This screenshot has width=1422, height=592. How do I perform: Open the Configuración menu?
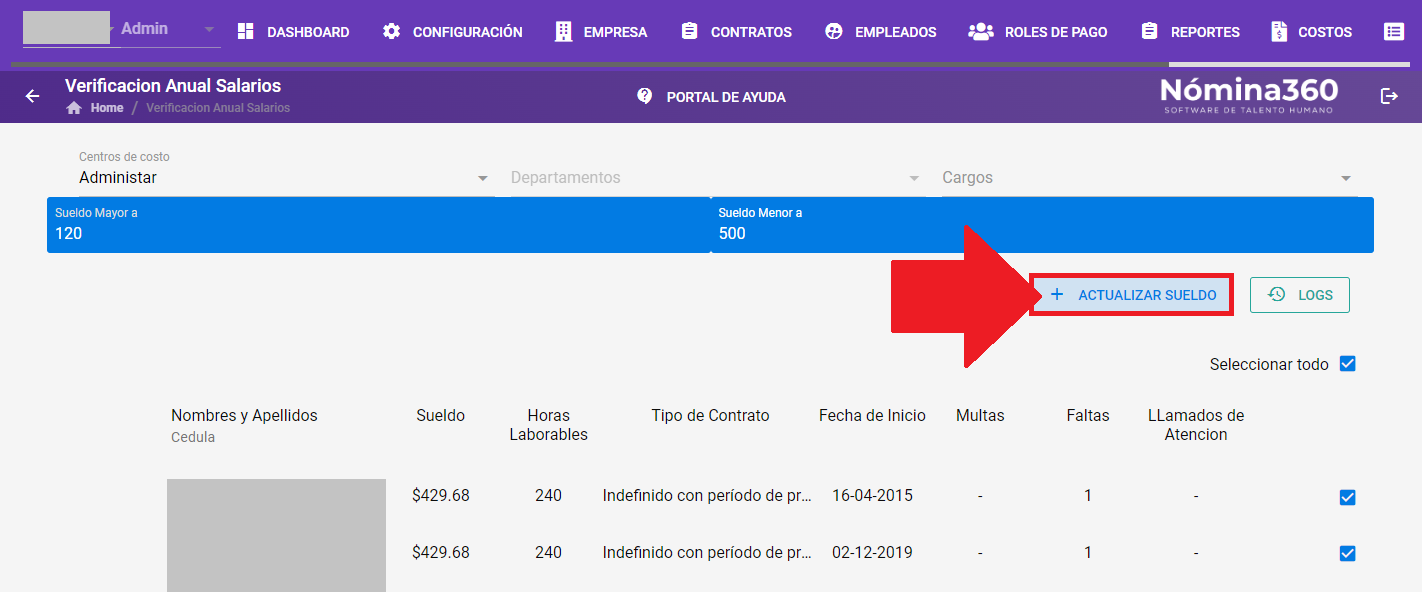click(x=453, y=32)
